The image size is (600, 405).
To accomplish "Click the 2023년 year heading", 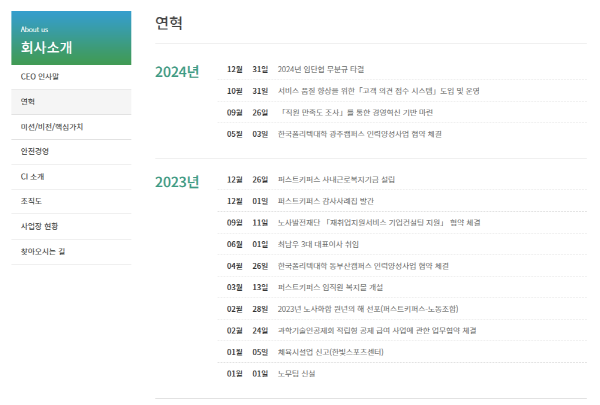I will [177, 182].
